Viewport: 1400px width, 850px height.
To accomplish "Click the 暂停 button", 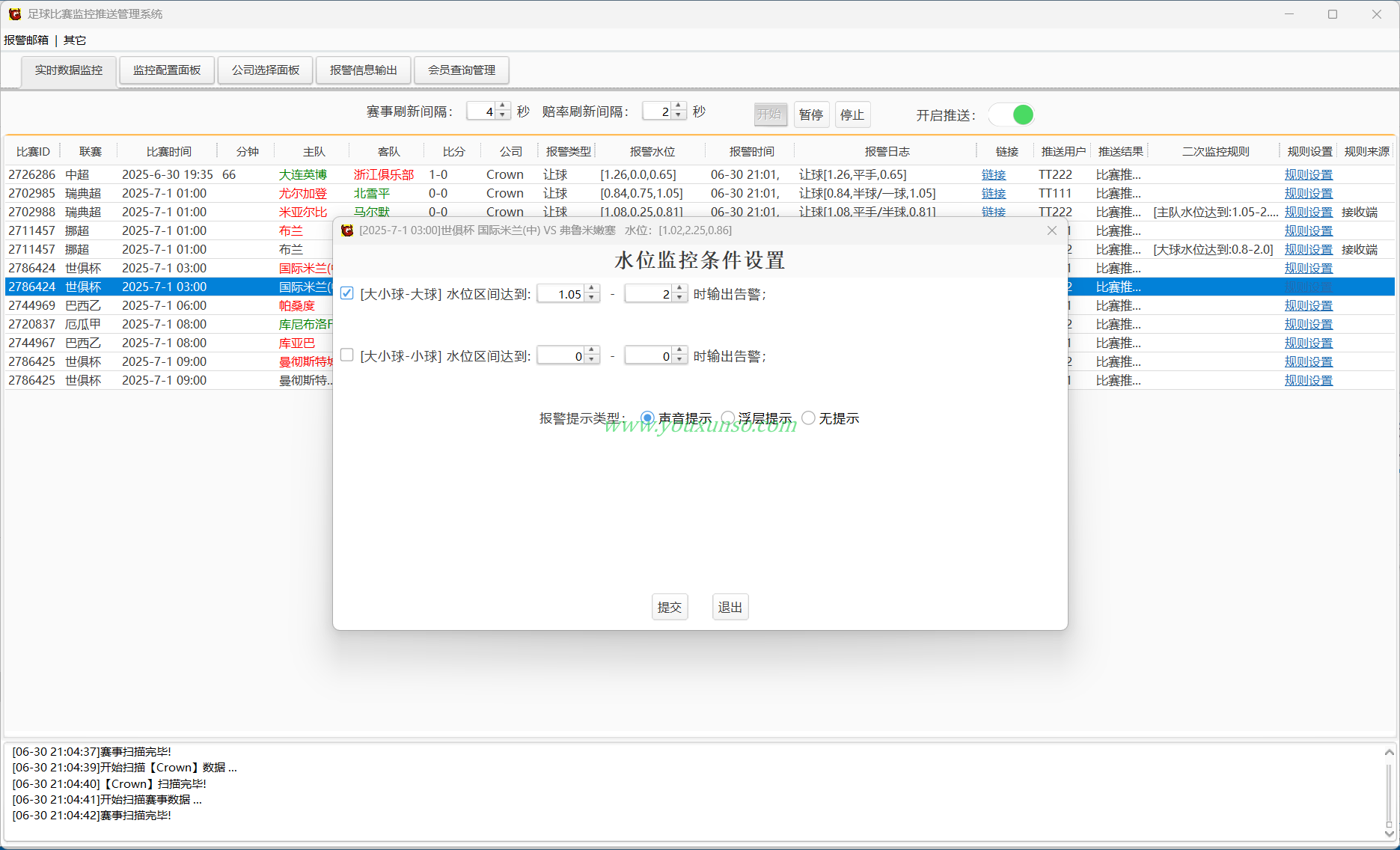I will pyautogui.click(x=811, y=114).
